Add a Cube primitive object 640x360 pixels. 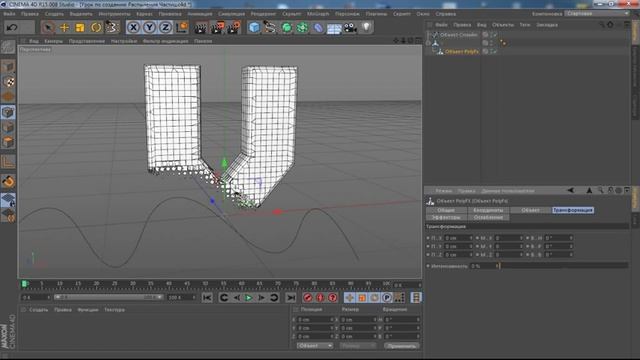pyautogui.click(x=254, y=27)
